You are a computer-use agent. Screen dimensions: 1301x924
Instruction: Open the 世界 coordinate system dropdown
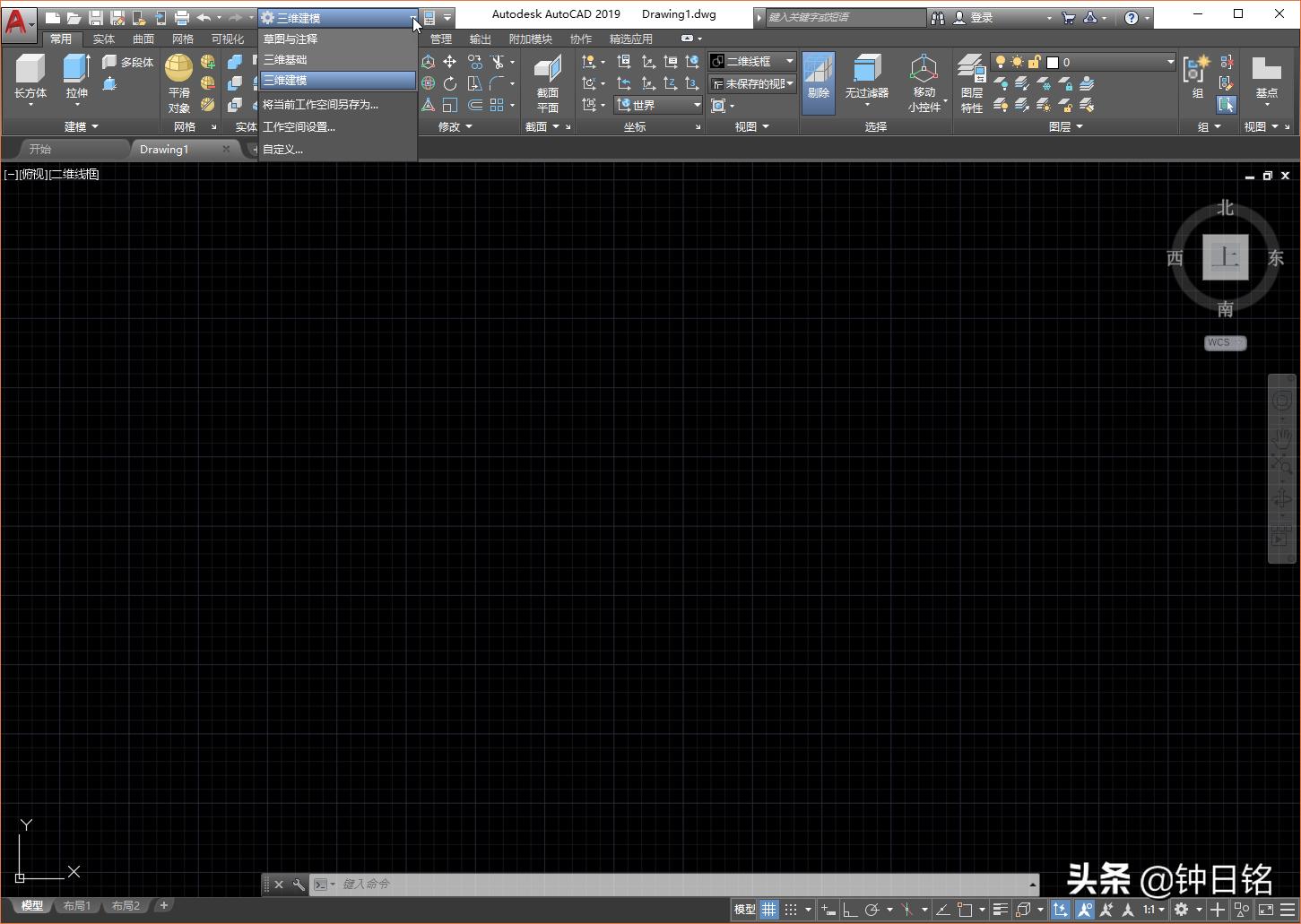pyautogui.click(x=658, y=105)
